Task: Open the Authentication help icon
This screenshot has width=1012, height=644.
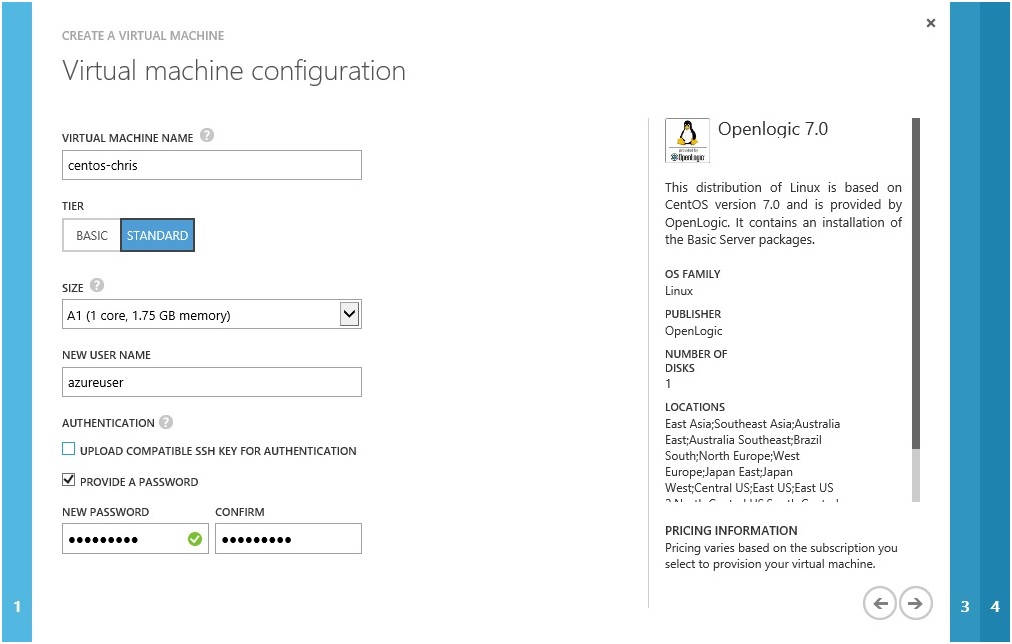Action: [x=166, y=422]
